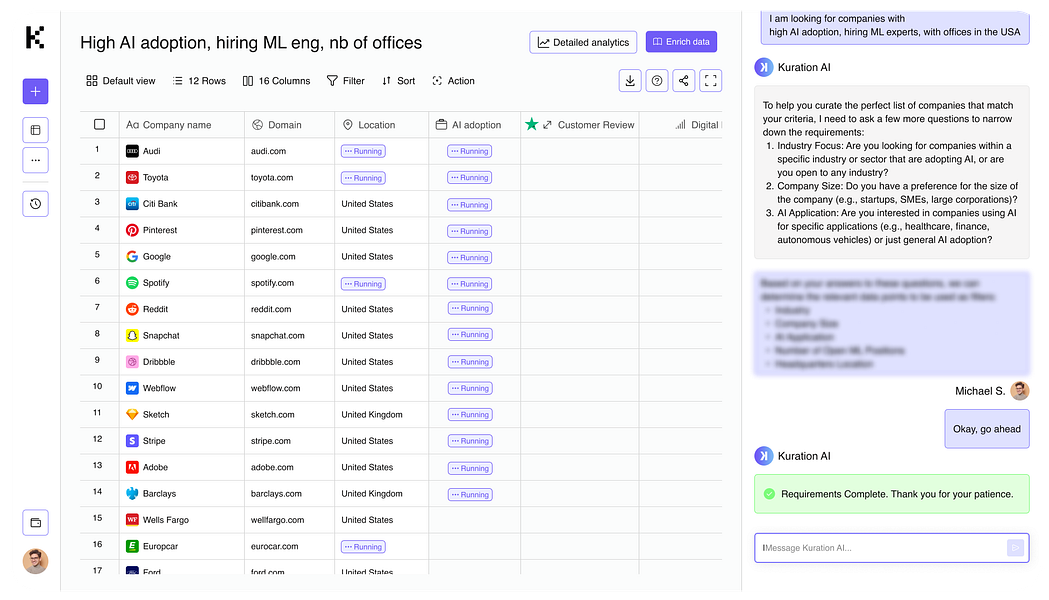Image resolution: width=1049 pixels, height=600 pixels.
Task: Select the stripe.com domain cell
Action: (x=271, y=441)
